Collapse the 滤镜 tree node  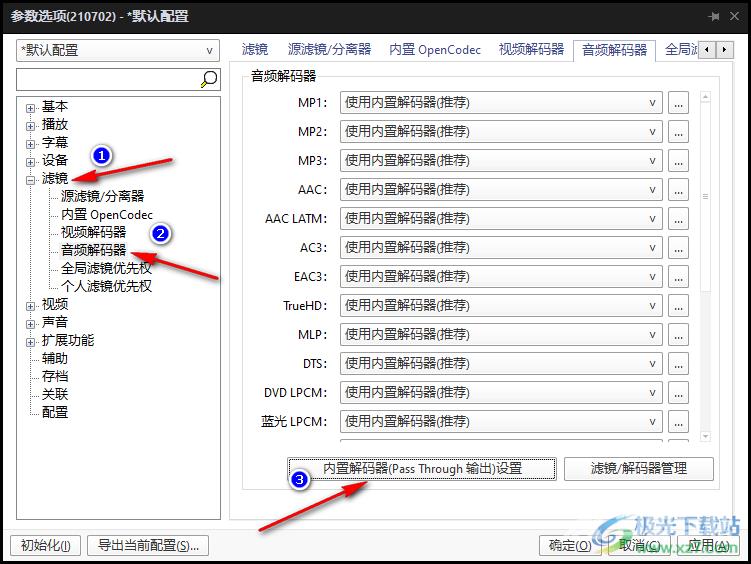[x=31, y=180]
